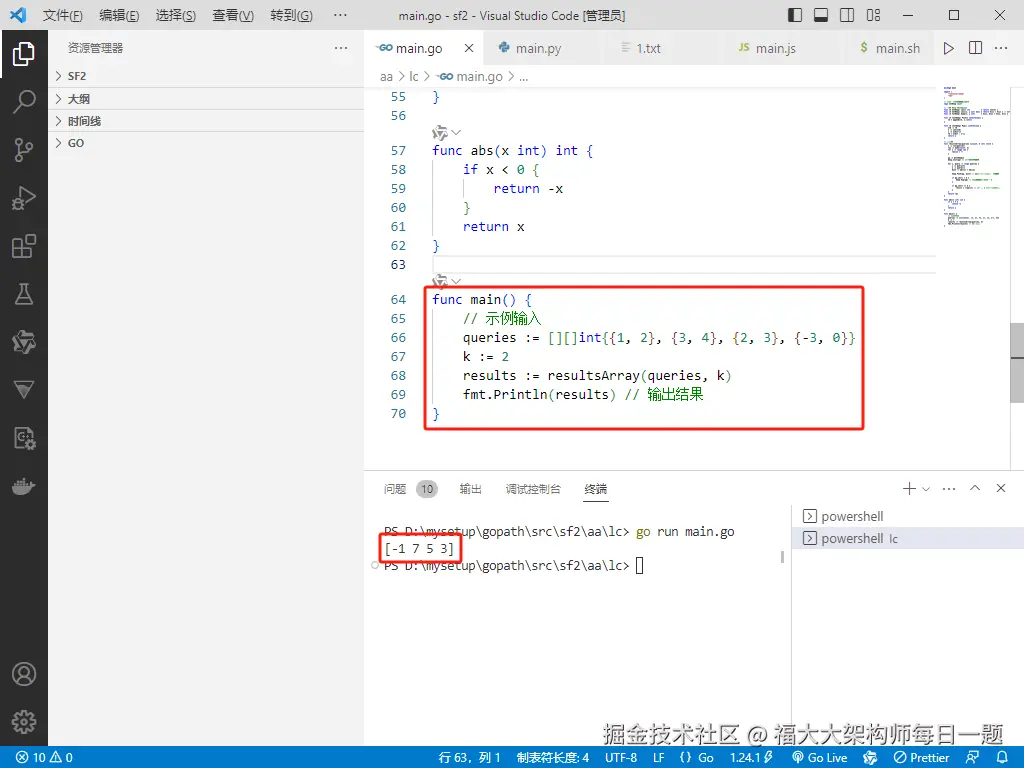The height and width of the screenshot is (768, 1024).
Task: Maximize the panel with up chevron
Action: point(975,488)
